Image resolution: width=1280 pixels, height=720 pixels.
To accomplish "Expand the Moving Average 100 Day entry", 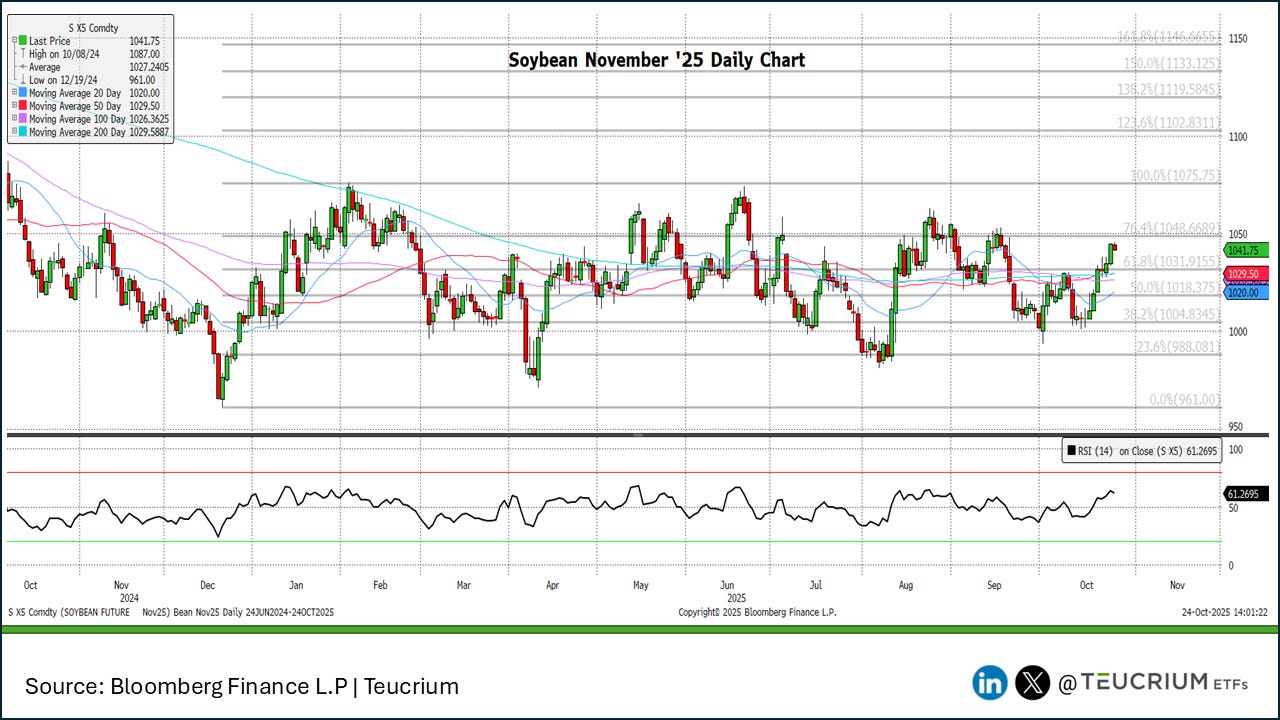I will (12, 119).
